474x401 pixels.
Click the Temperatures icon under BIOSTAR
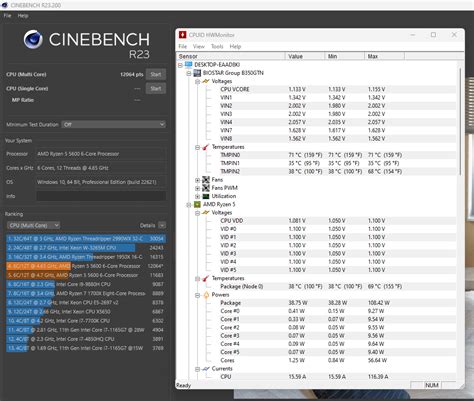pos(206,147)
